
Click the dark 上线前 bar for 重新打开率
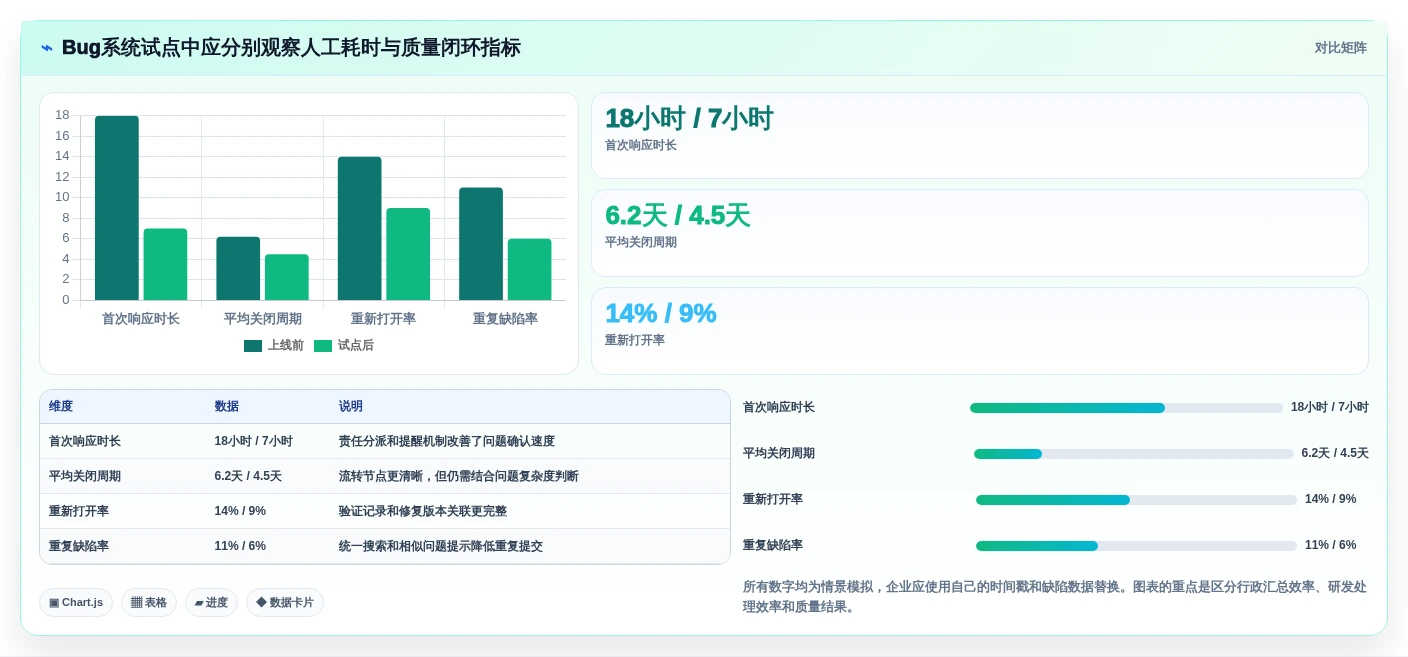point(359,228)
